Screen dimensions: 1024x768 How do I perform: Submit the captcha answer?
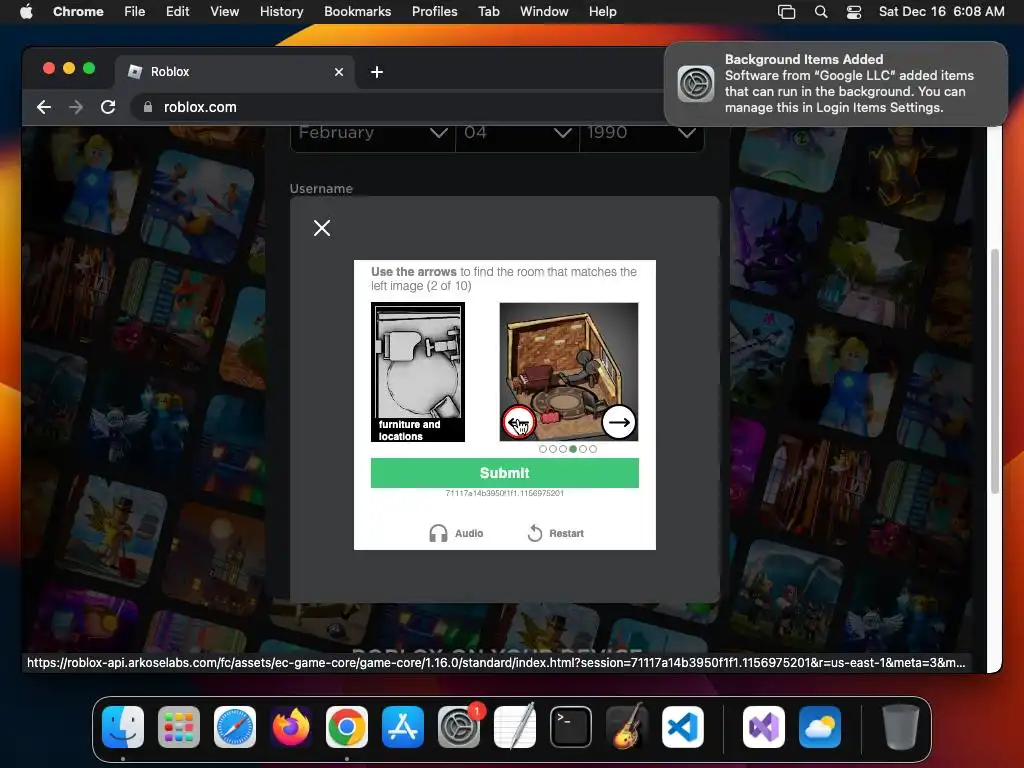(505, 473)
